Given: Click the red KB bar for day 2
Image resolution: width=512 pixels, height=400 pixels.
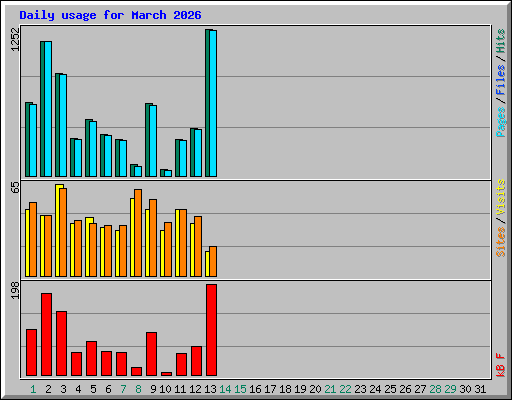Looking at the screenshot, I should tap(46, 335).
